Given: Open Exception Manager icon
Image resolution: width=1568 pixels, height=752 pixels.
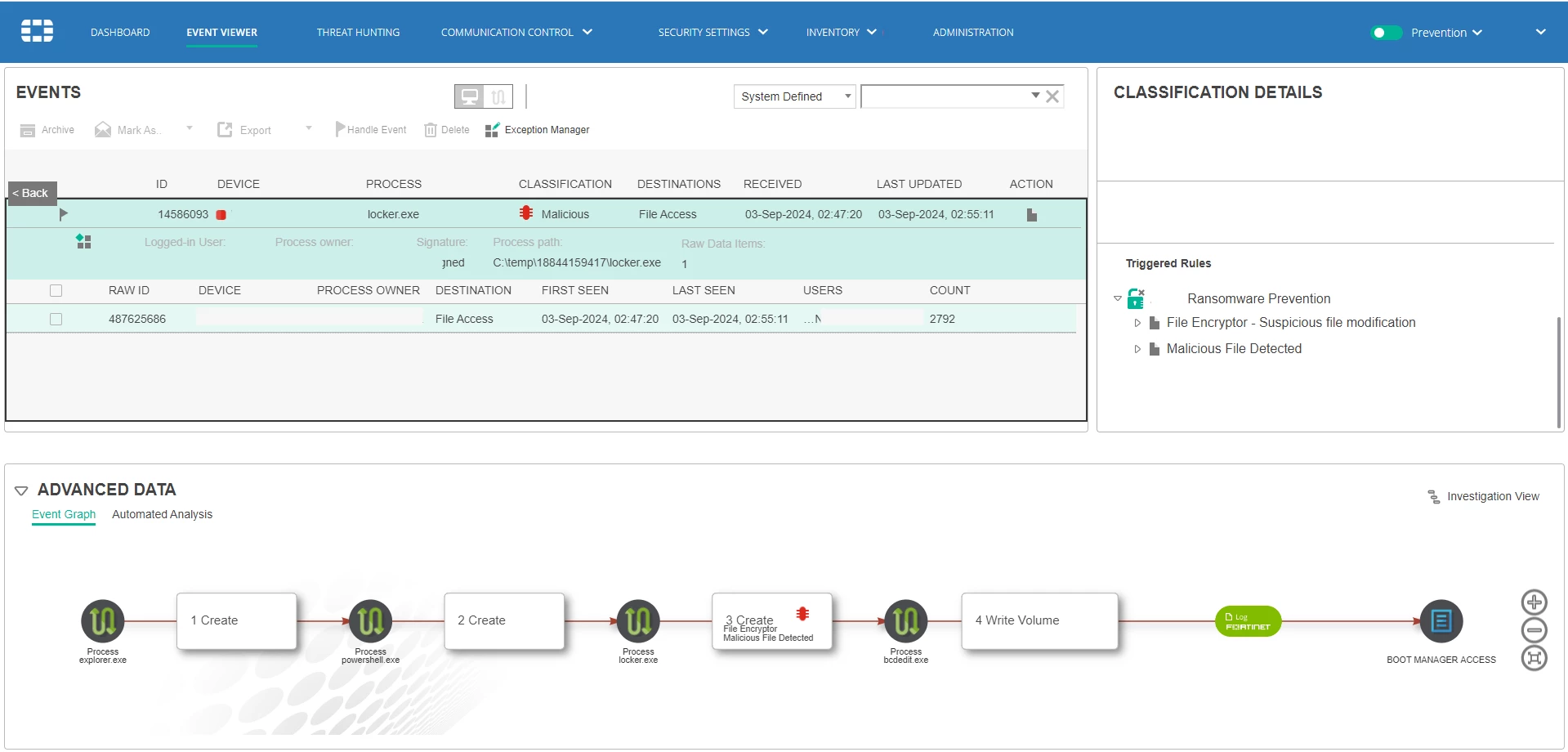Looking at the screenshot, I should 492,130.
